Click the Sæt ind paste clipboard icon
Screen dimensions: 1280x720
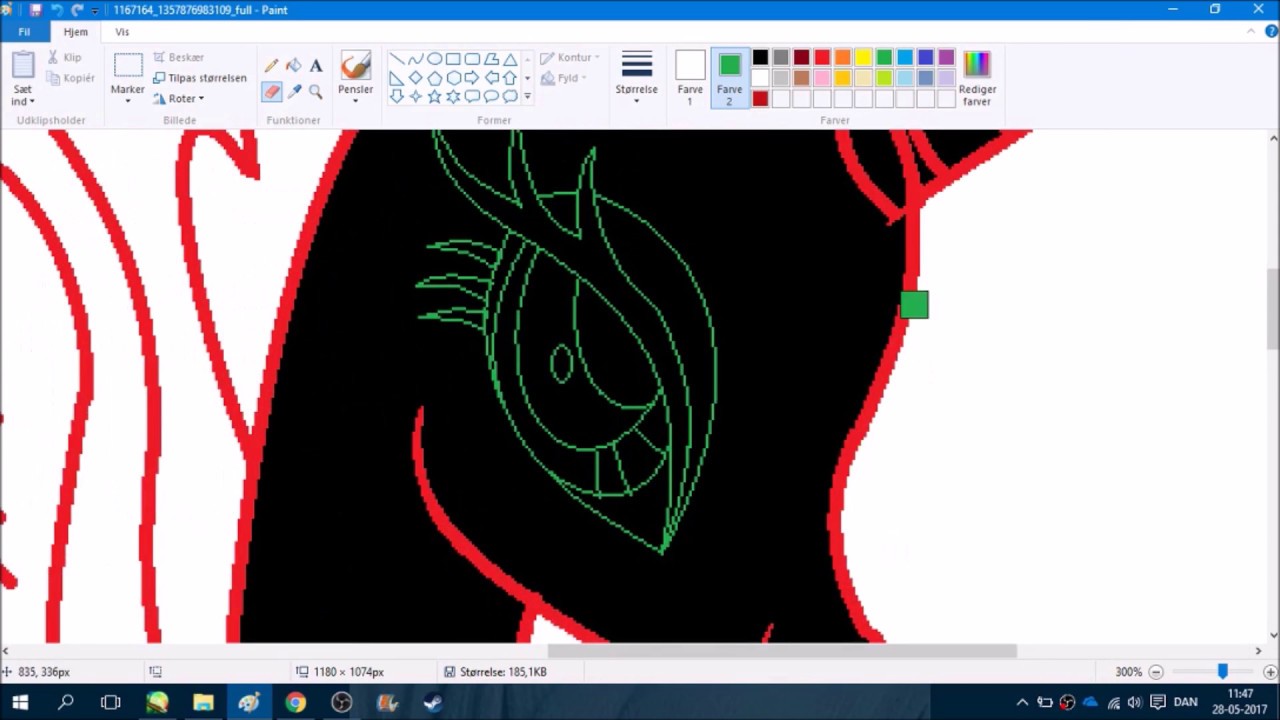(23, 65)
